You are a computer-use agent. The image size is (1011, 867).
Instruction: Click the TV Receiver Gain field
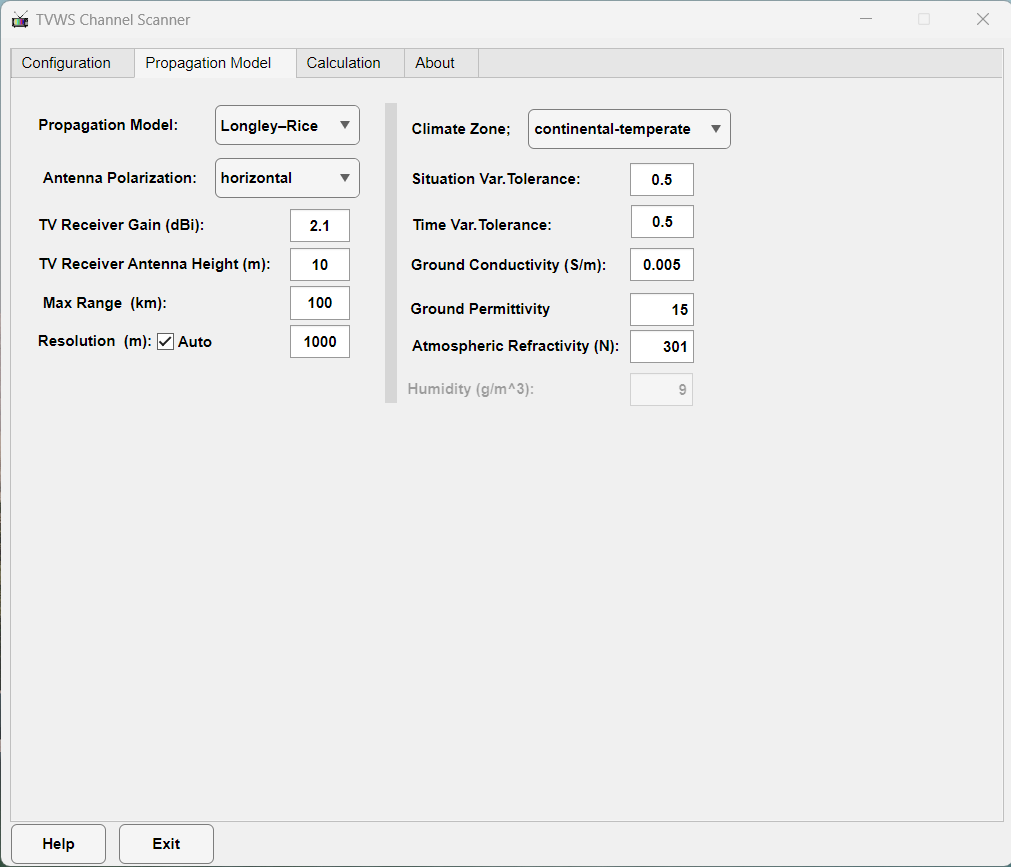tap(320, 226)
